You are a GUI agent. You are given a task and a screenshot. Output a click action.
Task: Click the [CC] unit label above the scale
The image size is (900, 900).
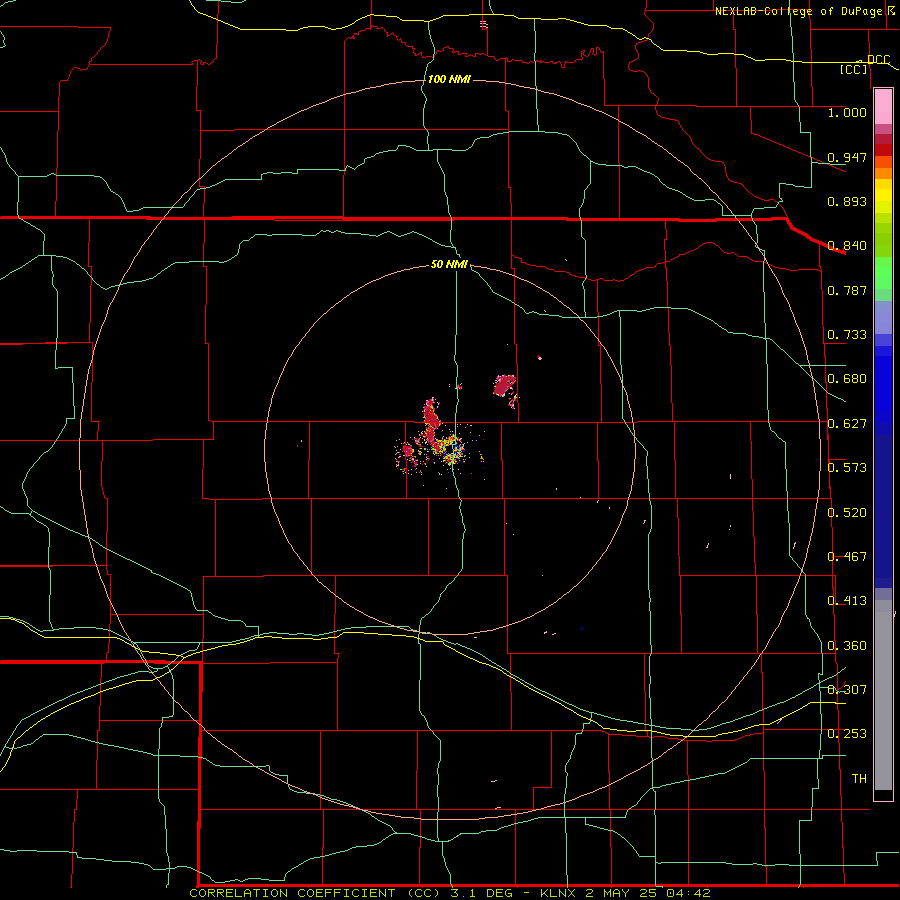pos(854,69)
